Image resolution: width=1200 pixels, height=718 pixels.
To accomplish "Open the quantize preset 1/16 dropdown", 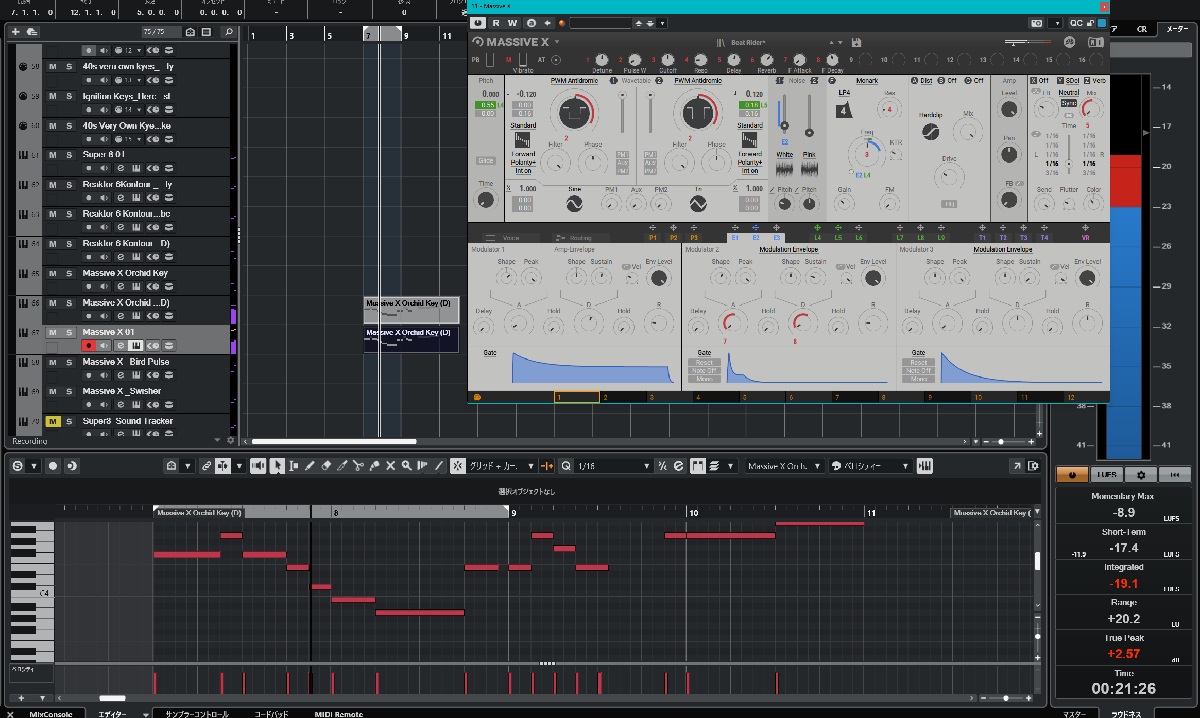I will (x=613, y=466).
